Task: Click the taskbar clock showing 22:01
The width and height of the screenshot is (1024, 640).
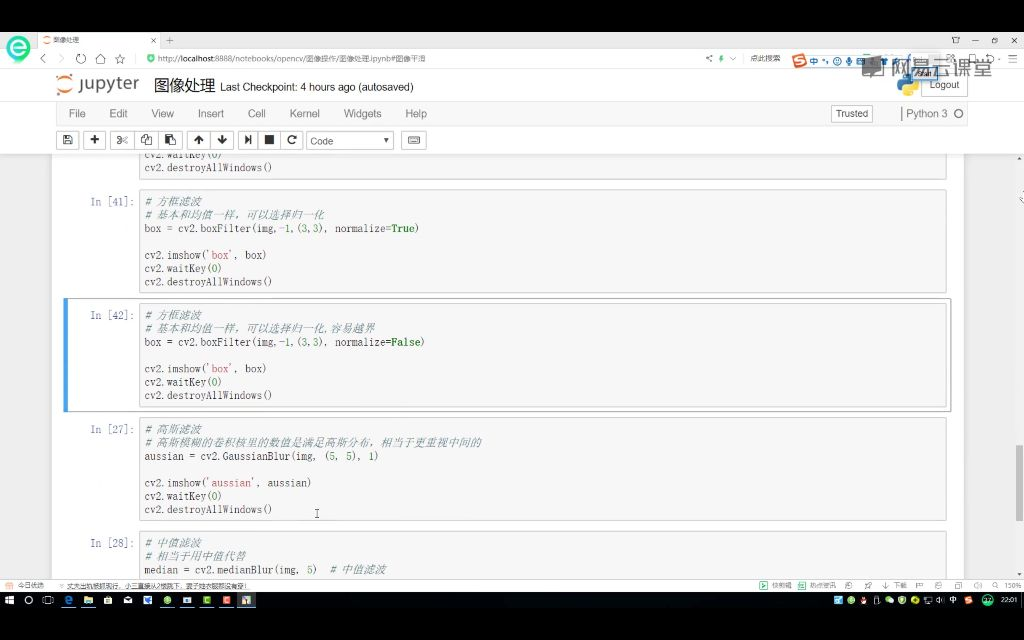Action: point(1009,600)
